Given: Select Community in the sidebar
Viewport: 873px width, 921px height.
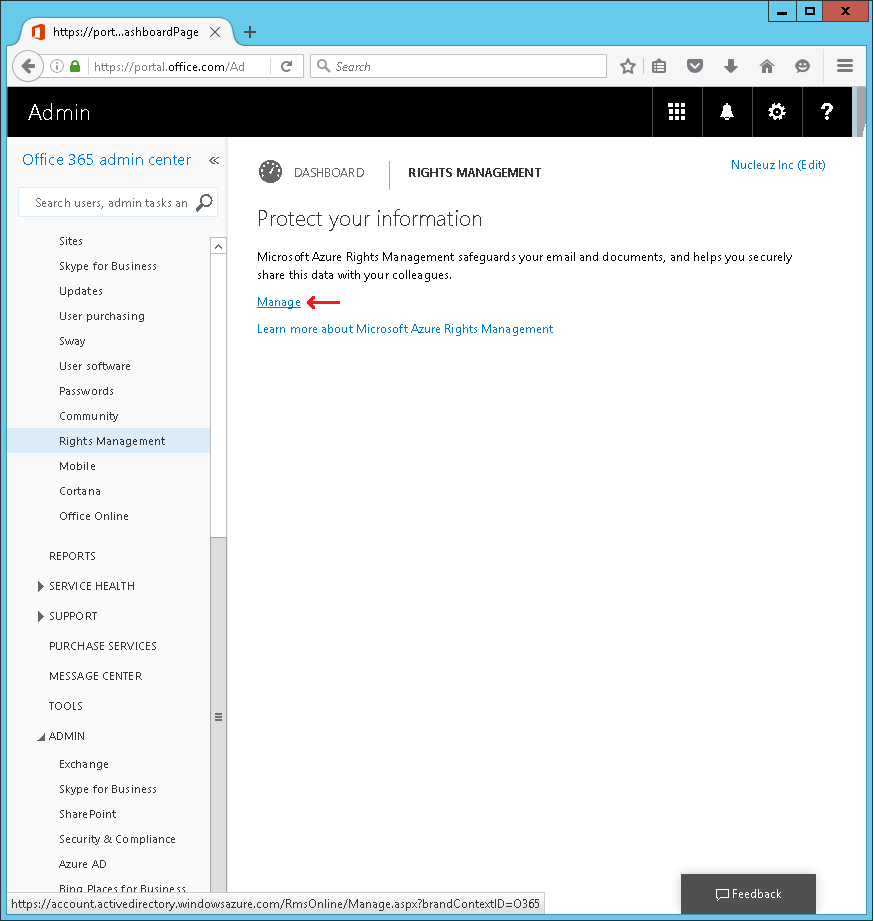Looking at the screenshot, I should click(89, 416).
